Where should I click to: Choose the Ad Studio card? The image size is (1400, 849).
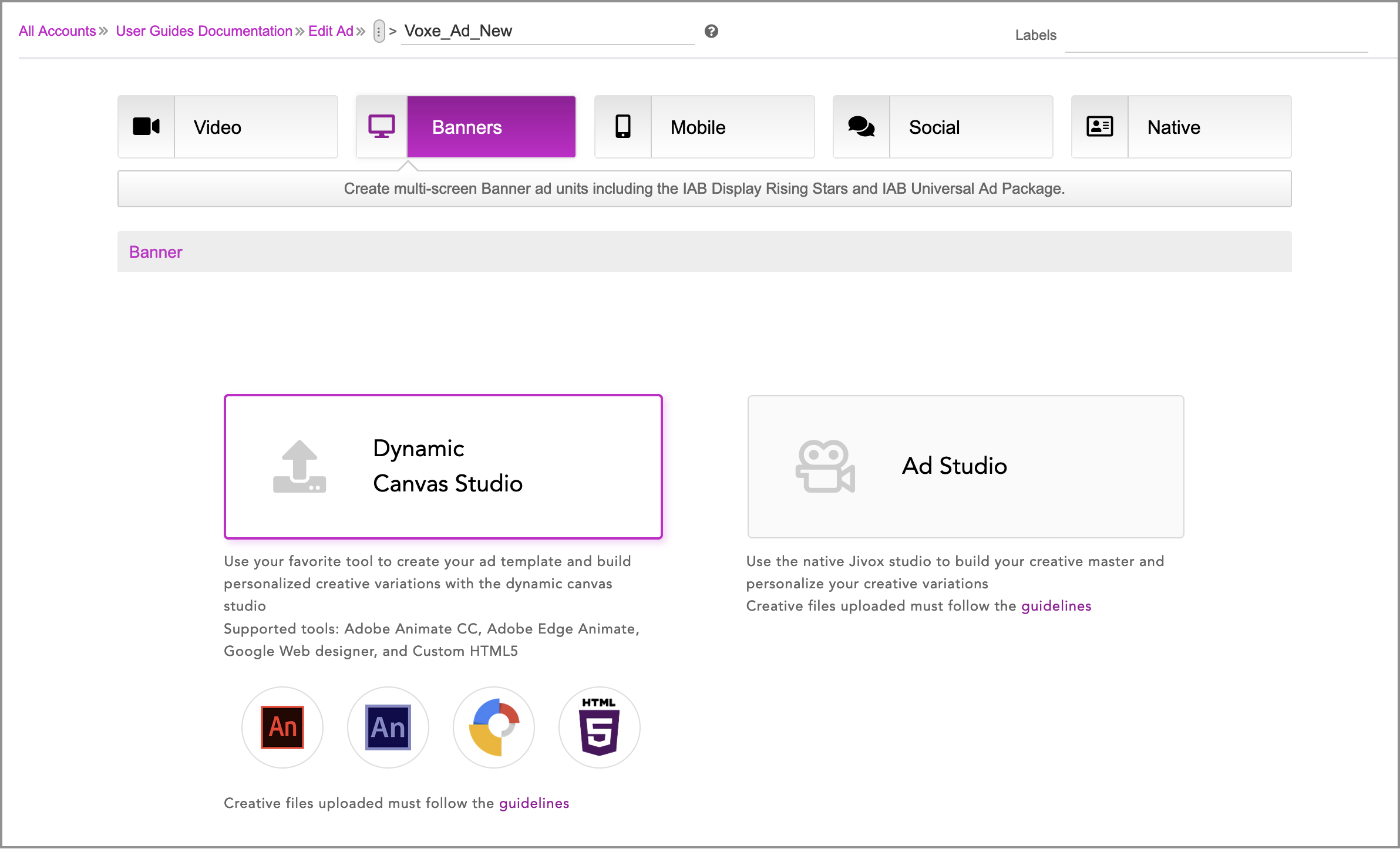coord(965,466)
